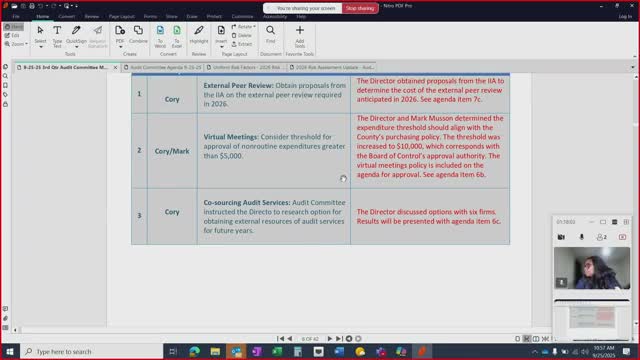
Task: Expand the Select tool dropdown arrow
Action: tap(40, 47)
